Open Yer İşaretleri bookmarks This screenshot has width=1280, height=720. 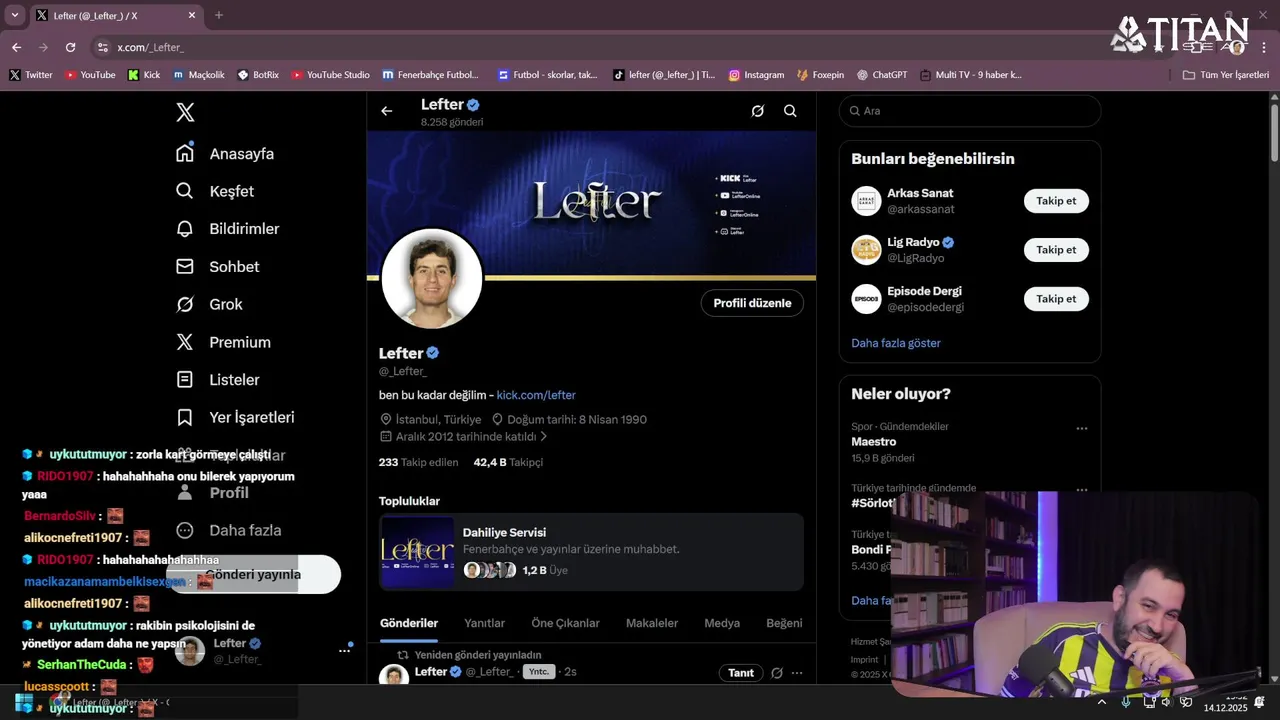tap(235, 417)
